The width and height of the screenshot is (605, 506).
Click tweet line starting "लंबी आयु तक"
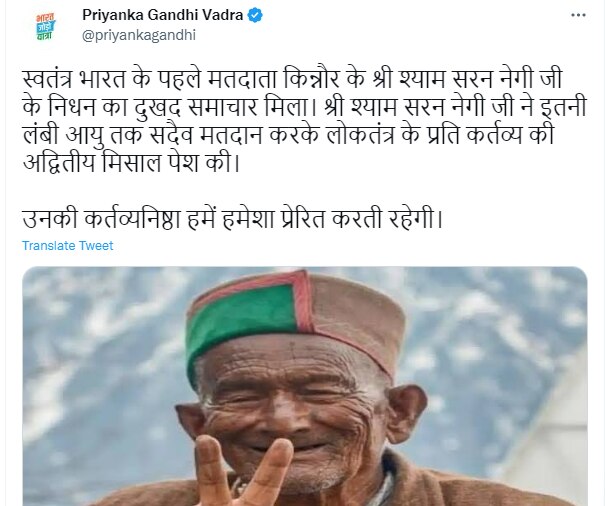pos(288,135)
